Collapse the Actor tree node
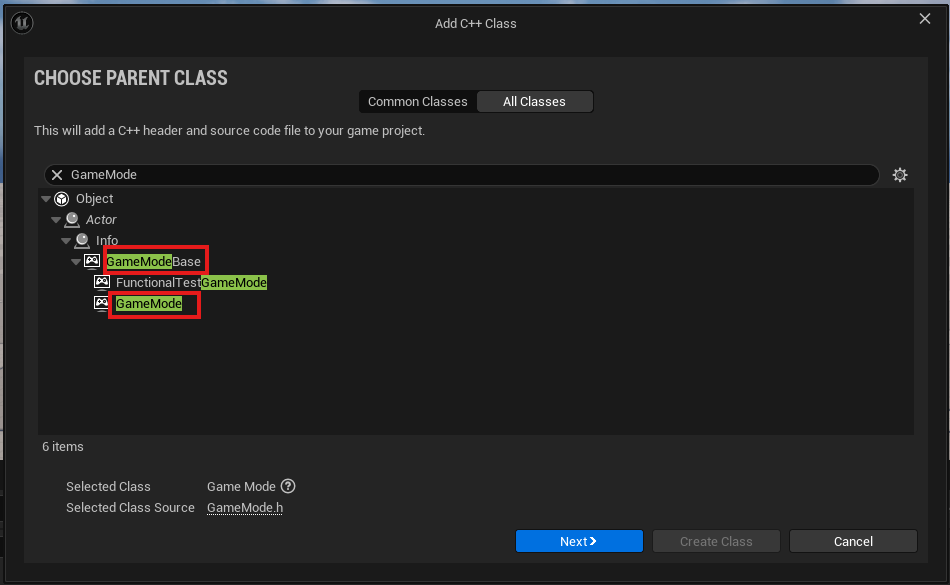The width and height of the screenshot is (950, 585). pos(56,220)
